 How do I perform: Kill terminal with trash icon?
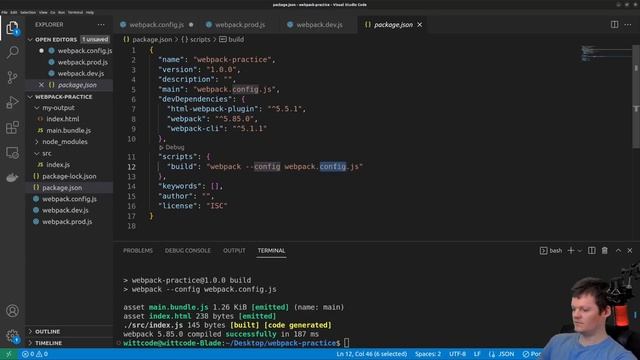click(x=604, y=250)
